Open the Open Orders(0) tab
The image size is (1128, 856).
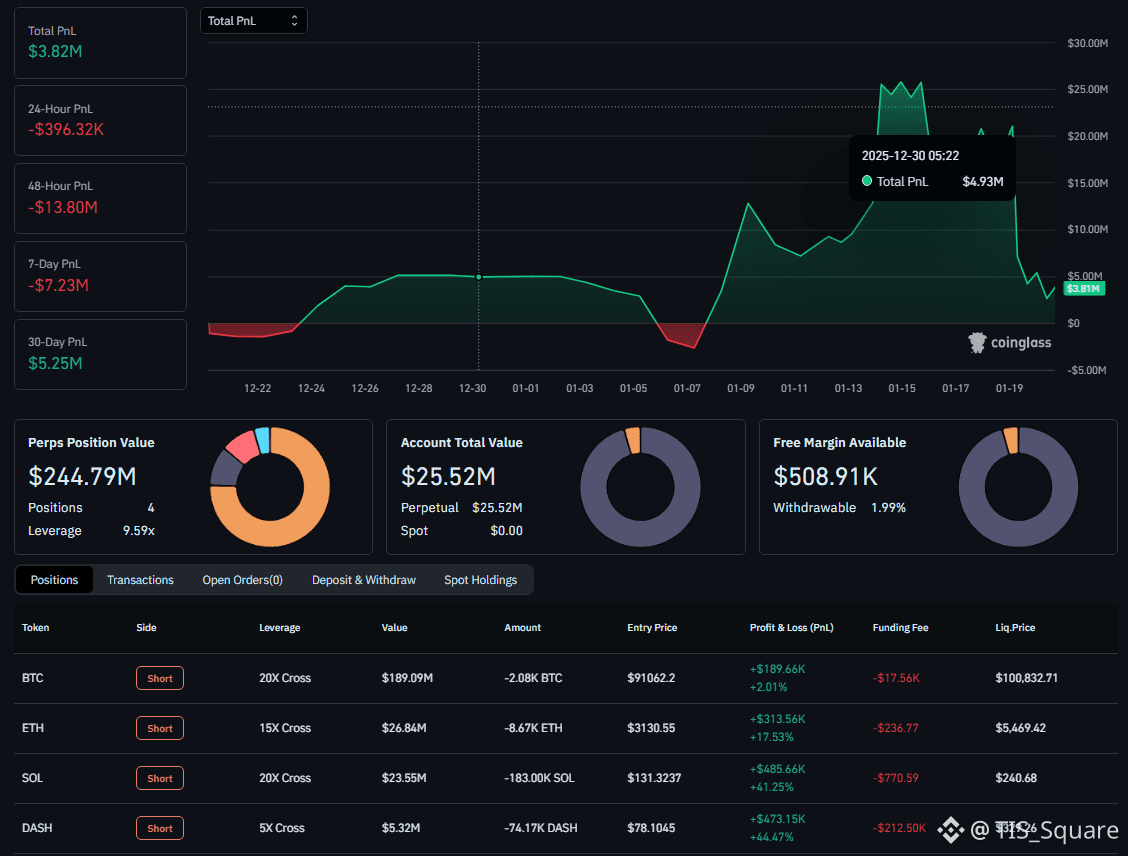tap(242, 580)
